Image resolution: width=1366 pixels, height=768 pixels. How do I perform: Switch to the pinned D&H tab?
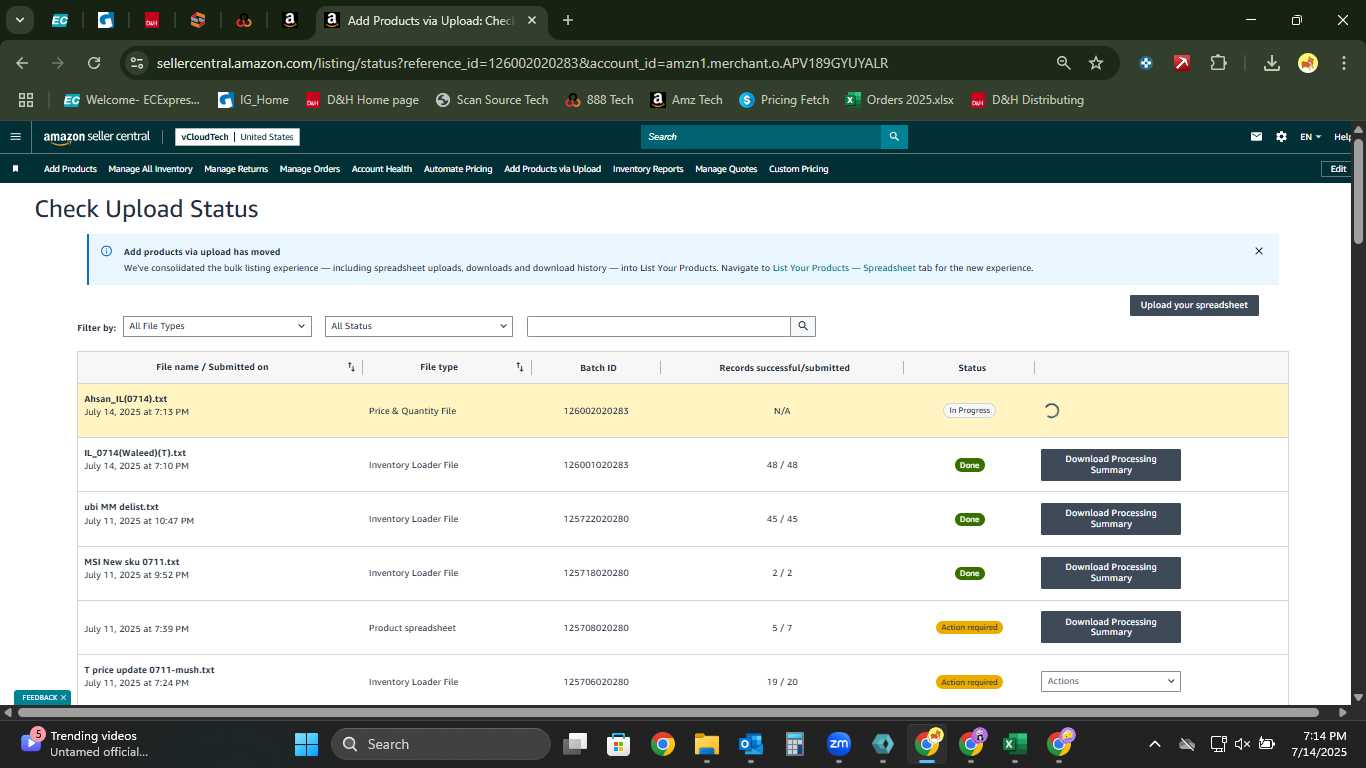pos(152,20)
